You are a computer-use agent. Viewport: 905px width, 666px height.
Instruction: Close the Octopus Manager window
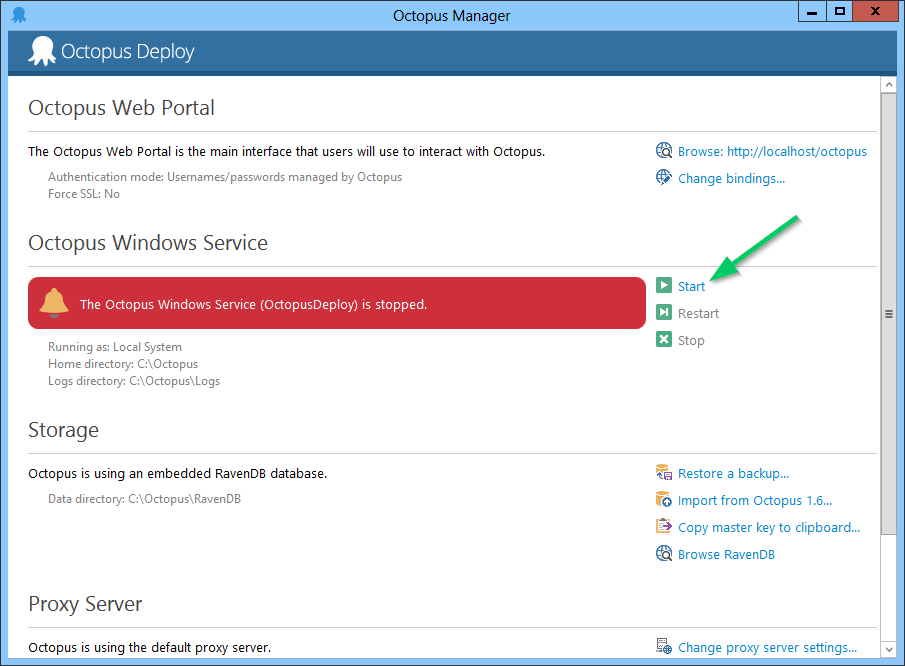(x=876, y=12)
